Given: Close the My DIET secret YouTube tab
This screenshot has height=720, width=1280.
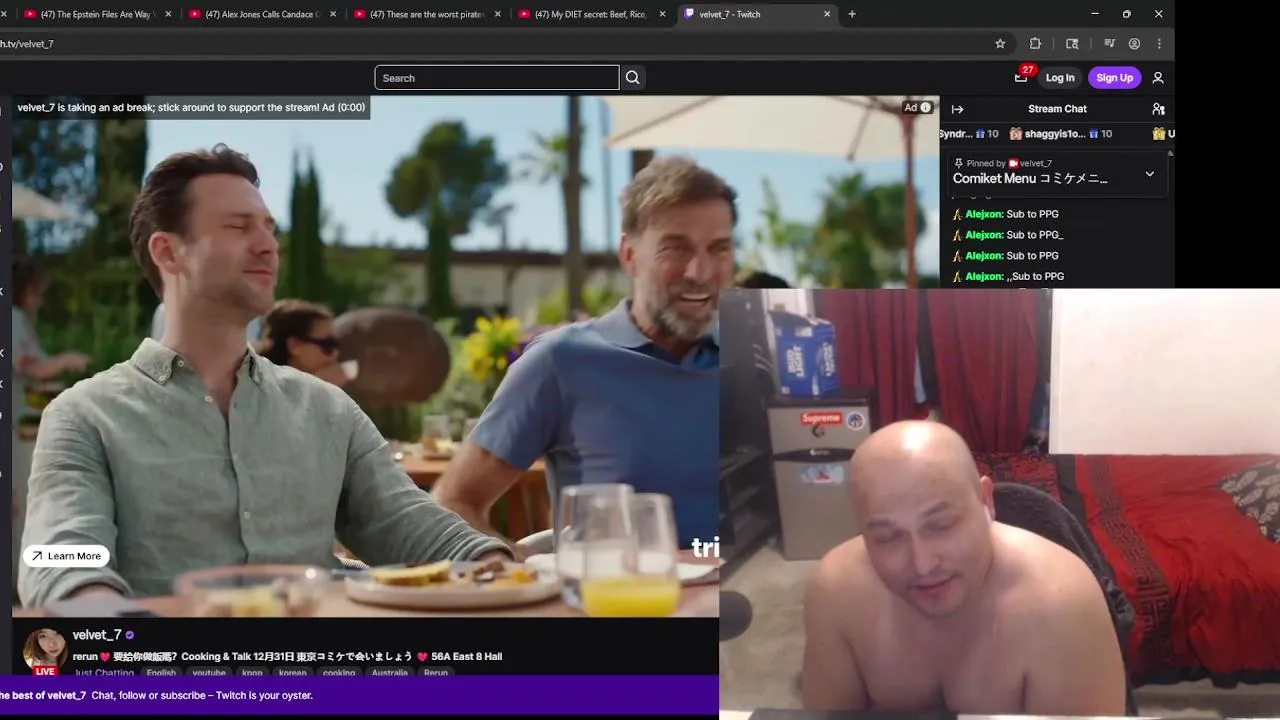Looking at the screenshot, I should tap(662, 14).
